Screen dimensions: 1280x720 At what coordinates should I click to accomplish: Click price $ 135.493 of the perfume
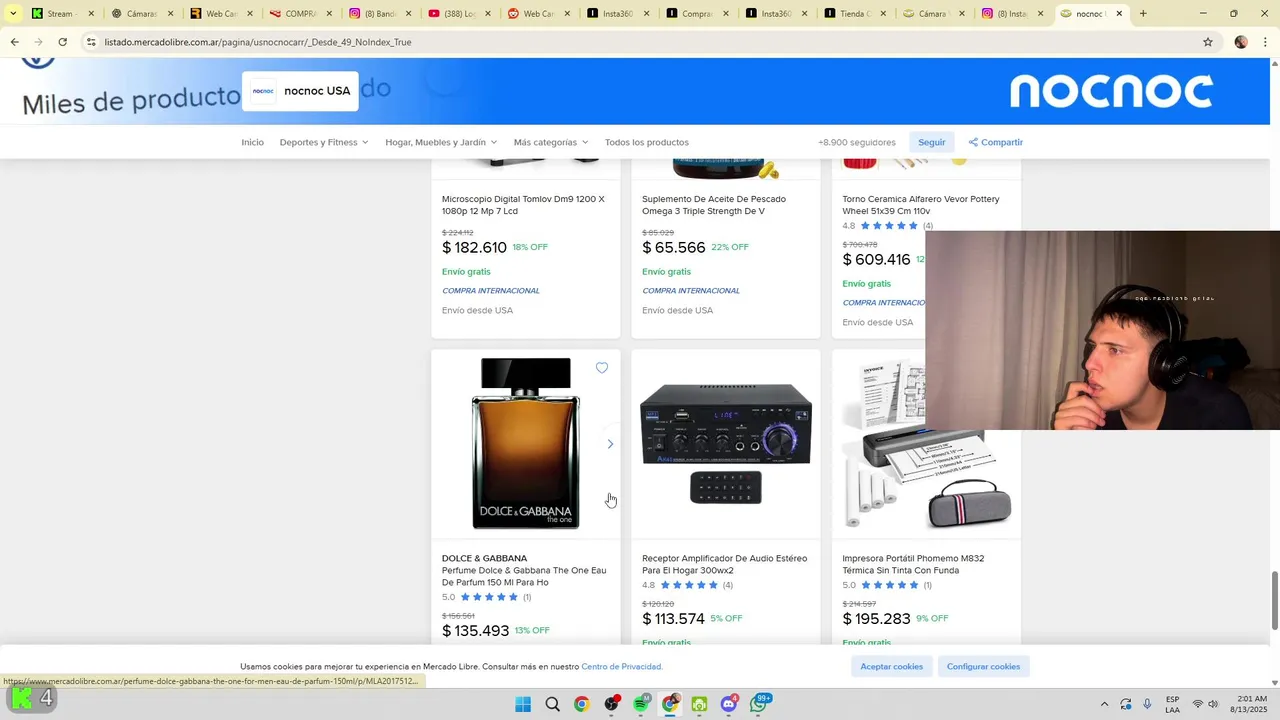[x=476, y=631]
